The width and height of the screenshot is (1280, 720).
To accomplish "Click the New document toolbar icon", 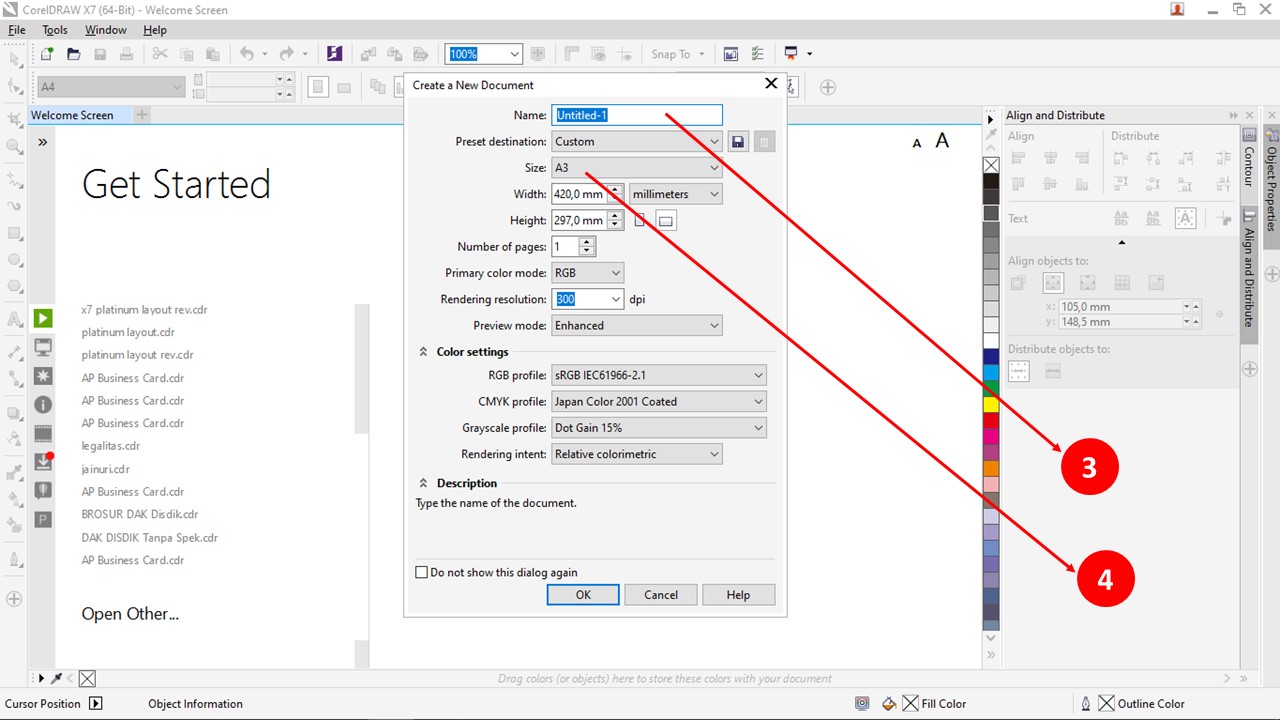I will [46, 54].
